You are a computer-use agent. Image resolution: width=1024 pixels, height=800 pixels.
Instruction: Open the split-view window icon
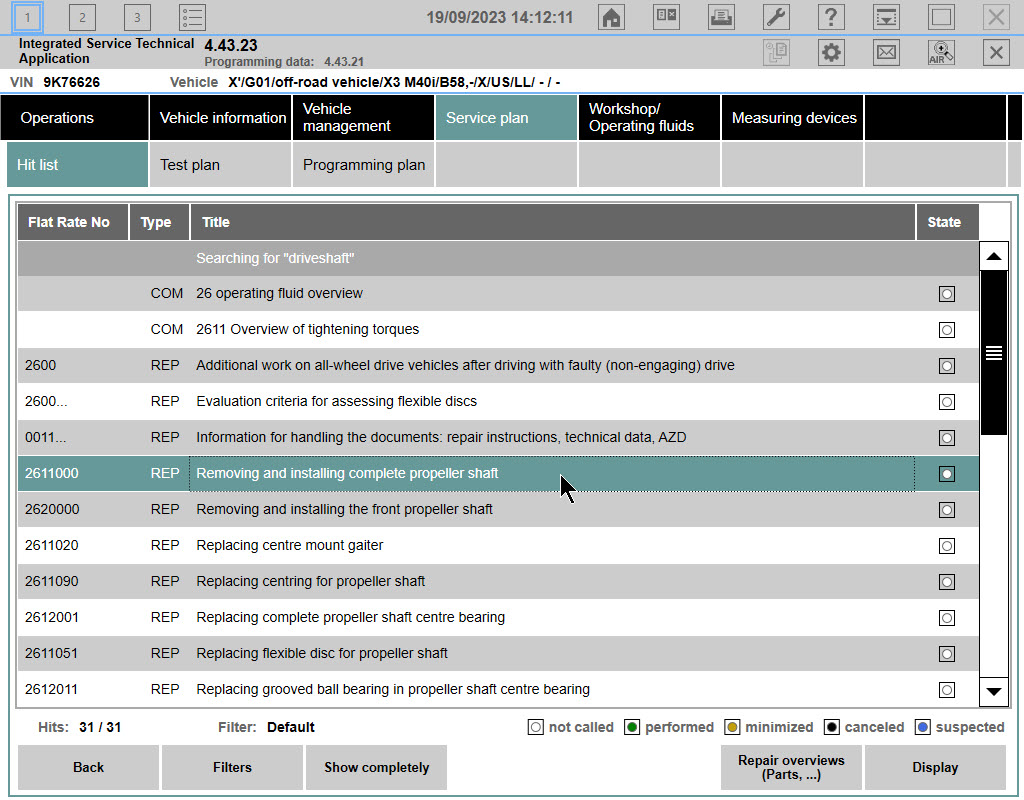click(x=666, y=17)
